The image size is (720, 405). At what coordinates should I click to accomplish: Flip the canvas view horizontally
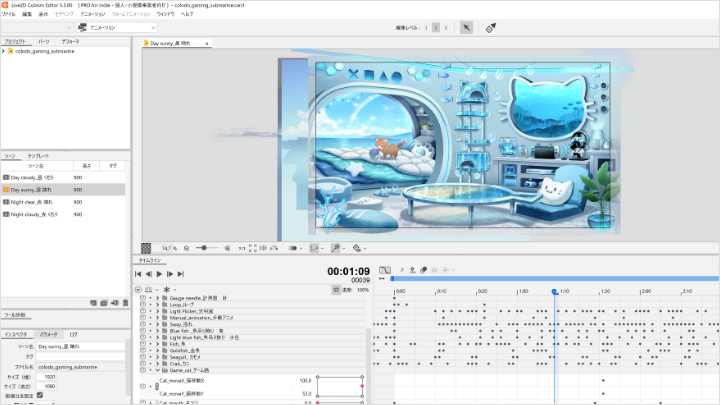263,248
